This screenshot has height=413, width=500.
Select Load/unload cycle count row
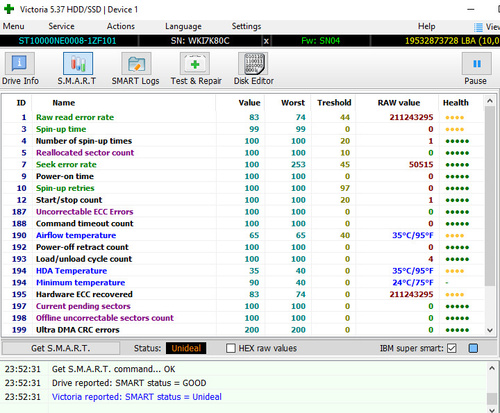click(x=243, y=259)
